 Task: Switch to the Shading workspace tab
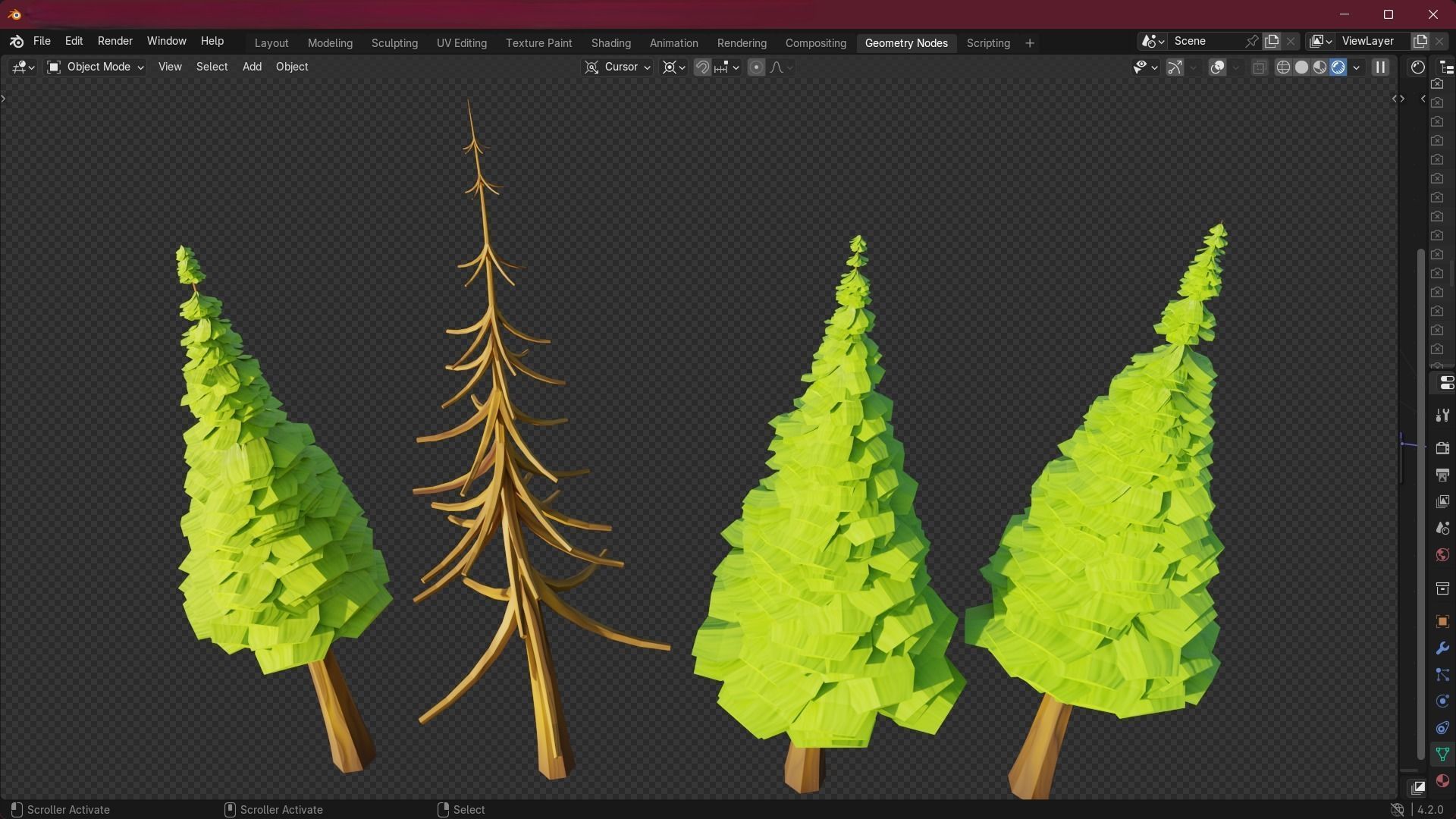(x=610, y=43)
